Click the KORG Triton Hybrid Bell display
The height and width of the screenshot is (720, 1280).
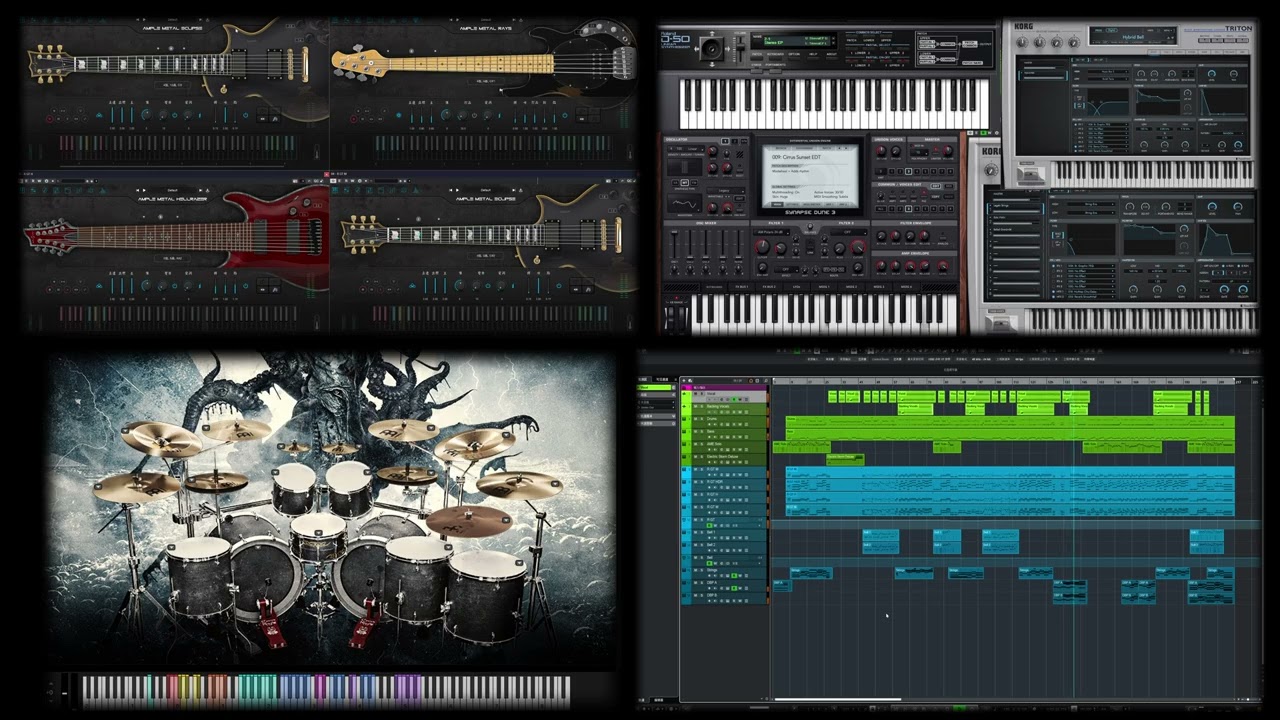point(1132,36)
